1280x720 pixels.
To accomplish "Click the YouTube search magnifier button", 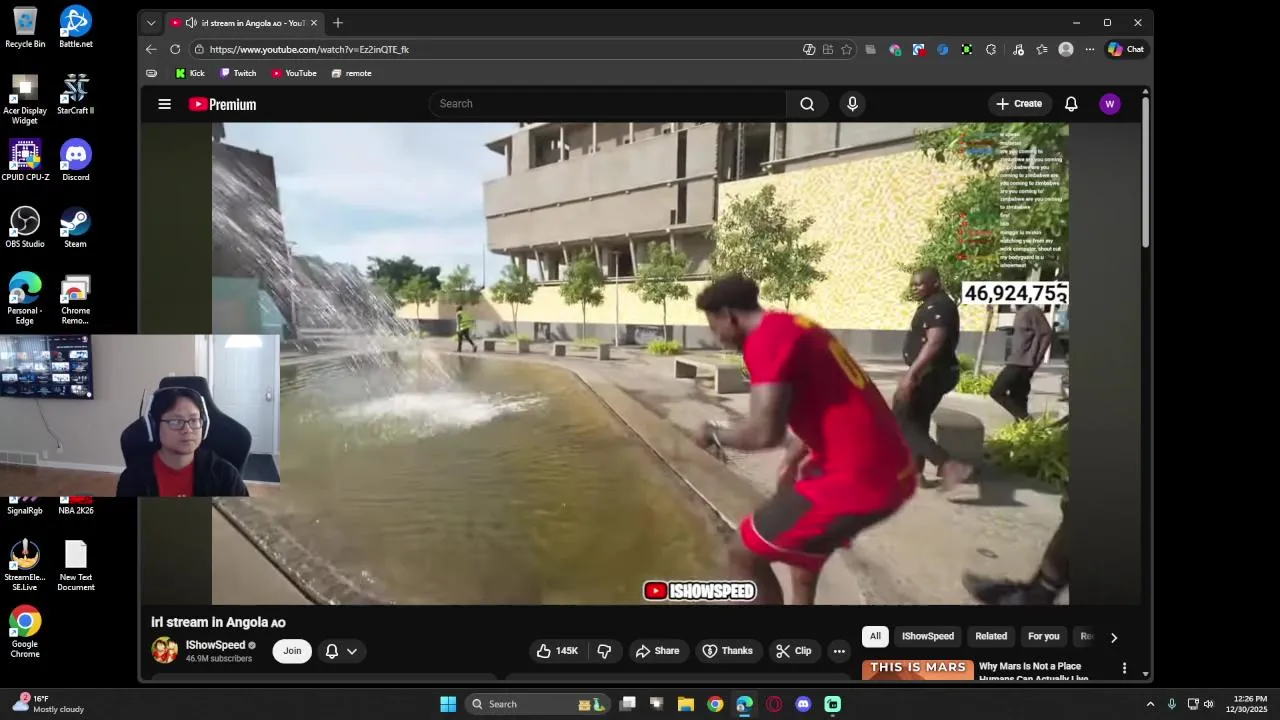I will pos(807,104).
